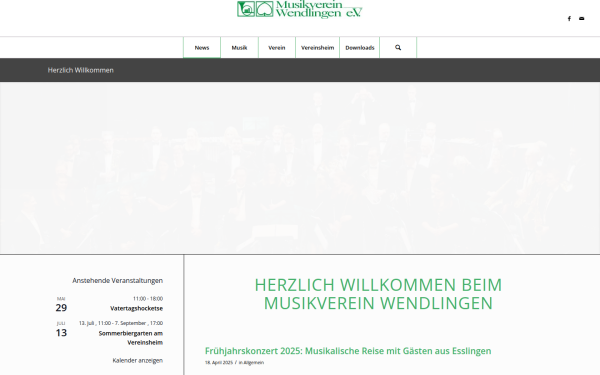Click the Mai 29 date badge
This screenshot has width=600, height=375.
coord(61,305)
